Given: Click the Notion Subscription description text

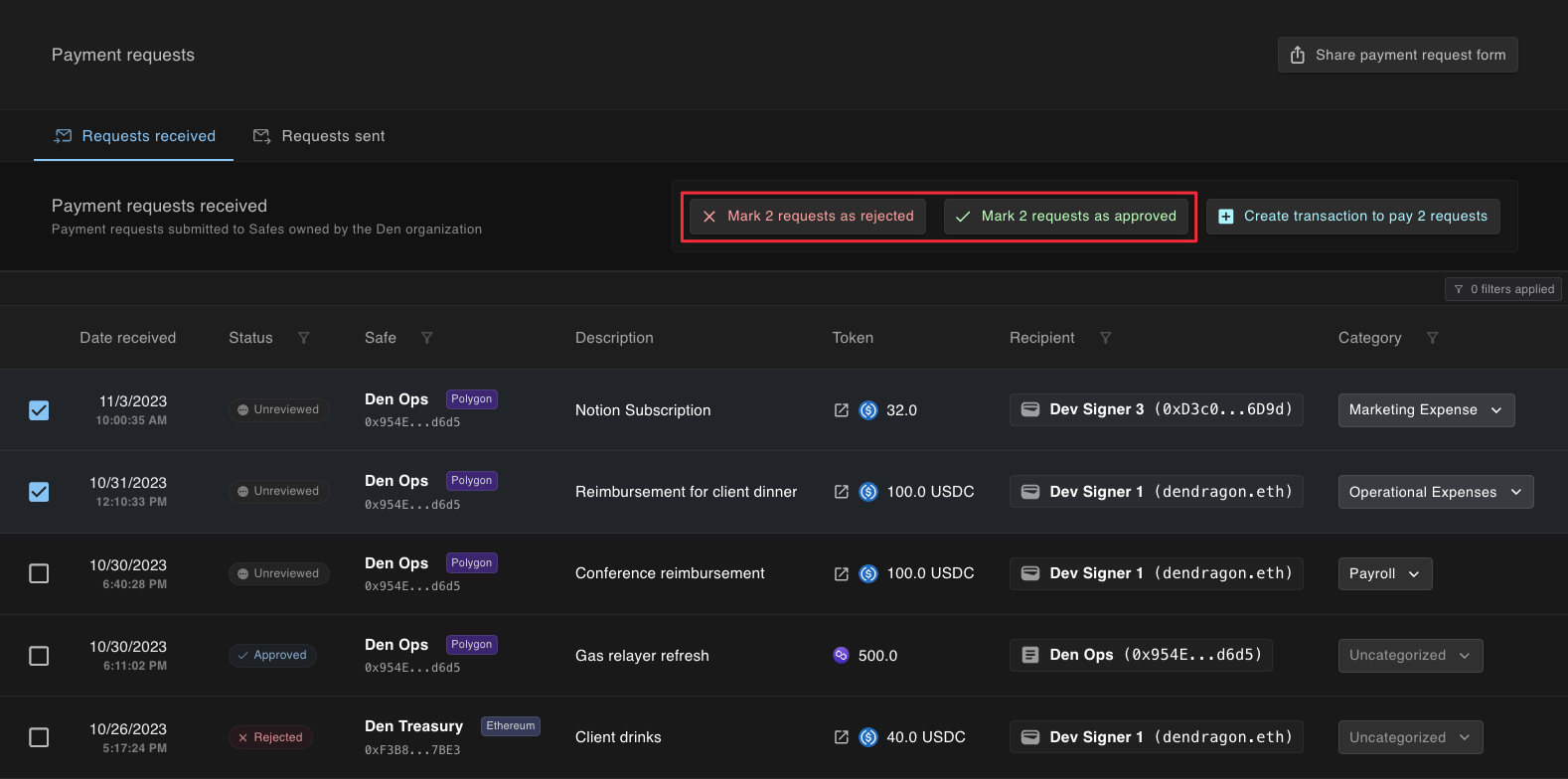Looking at the screenshot, I should (x=643, y=410).
